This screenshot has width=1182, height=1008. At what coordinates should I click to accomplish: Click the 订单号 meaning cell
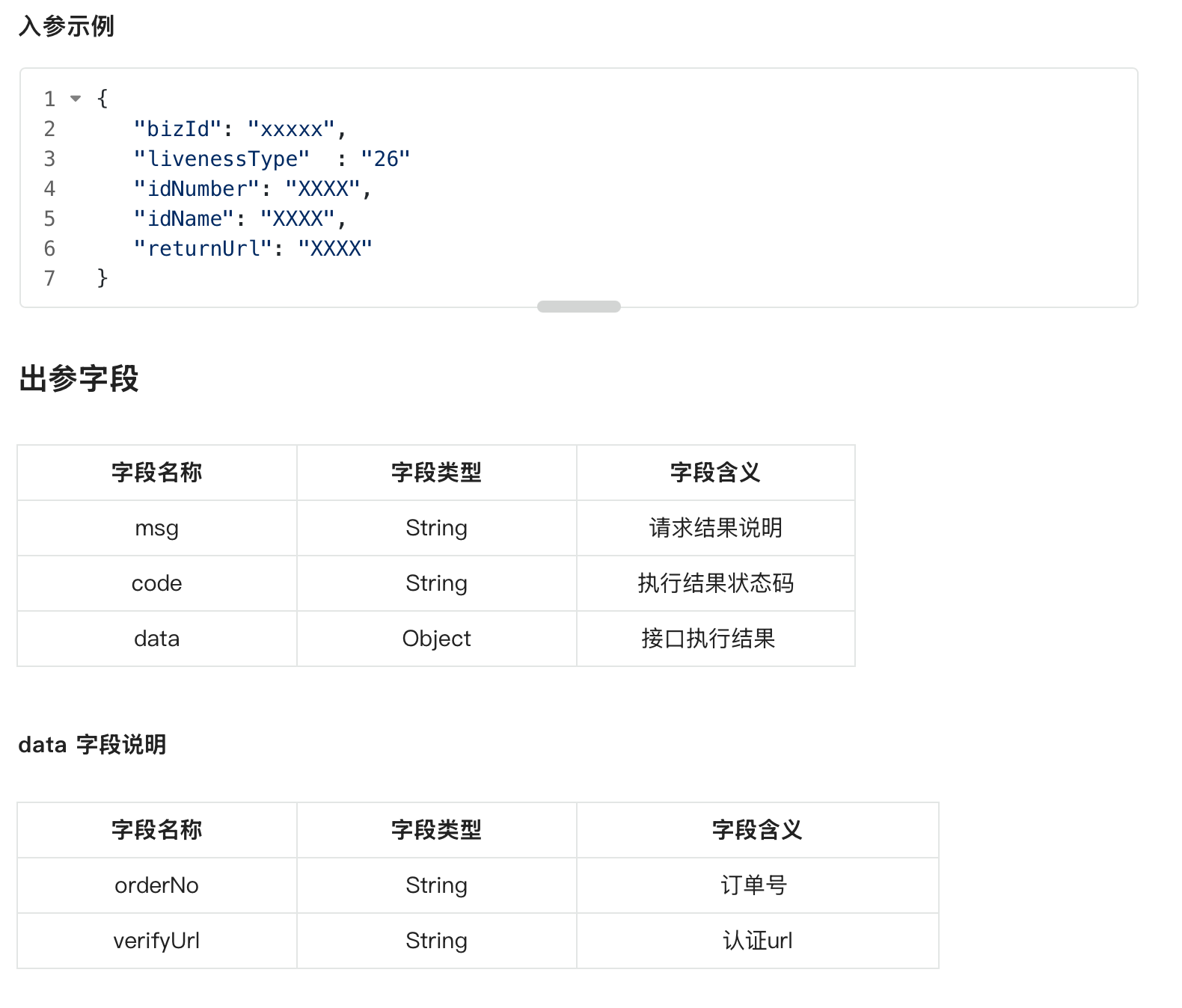(758, 885)
